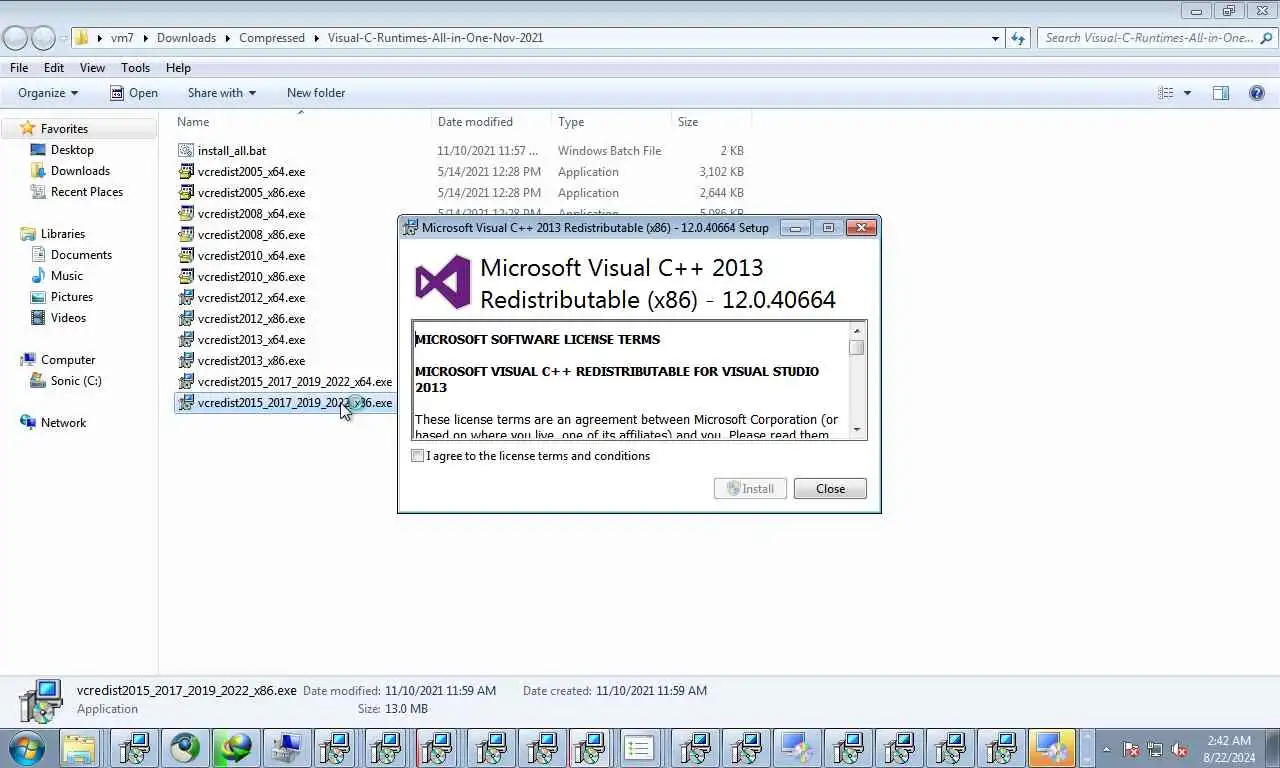Open Internet Download Manager from the taskbar
The height and width of the screenshot is (768, 1280).
click(x=236, y=748)
